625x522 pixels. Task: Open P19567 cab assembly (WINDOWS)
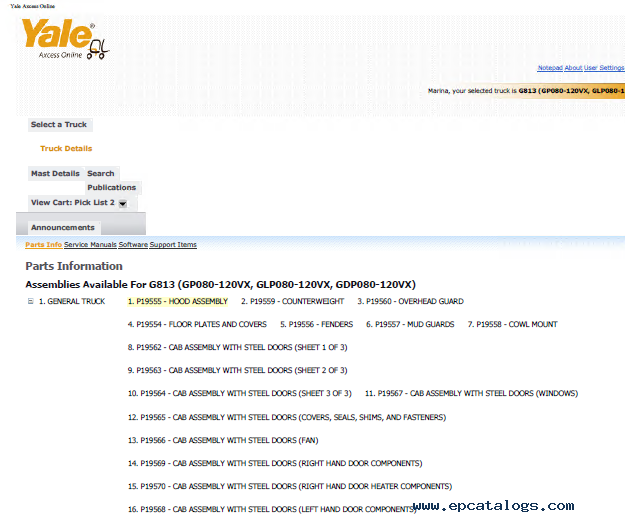tap(472, 394)
